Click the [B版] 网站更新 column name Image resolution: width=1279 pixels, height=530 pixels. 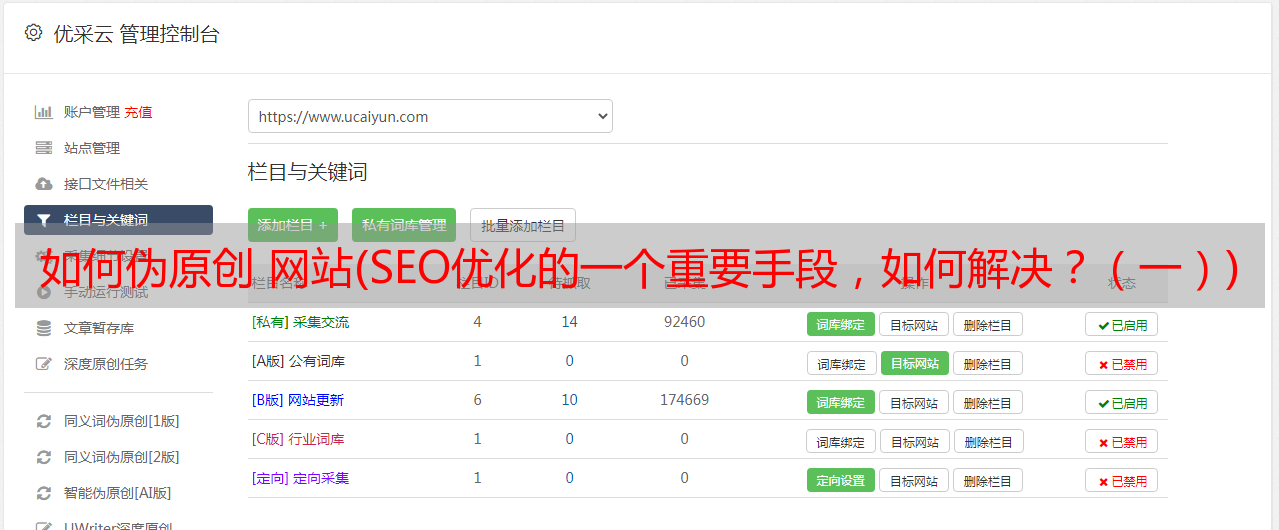click(298, 400)
